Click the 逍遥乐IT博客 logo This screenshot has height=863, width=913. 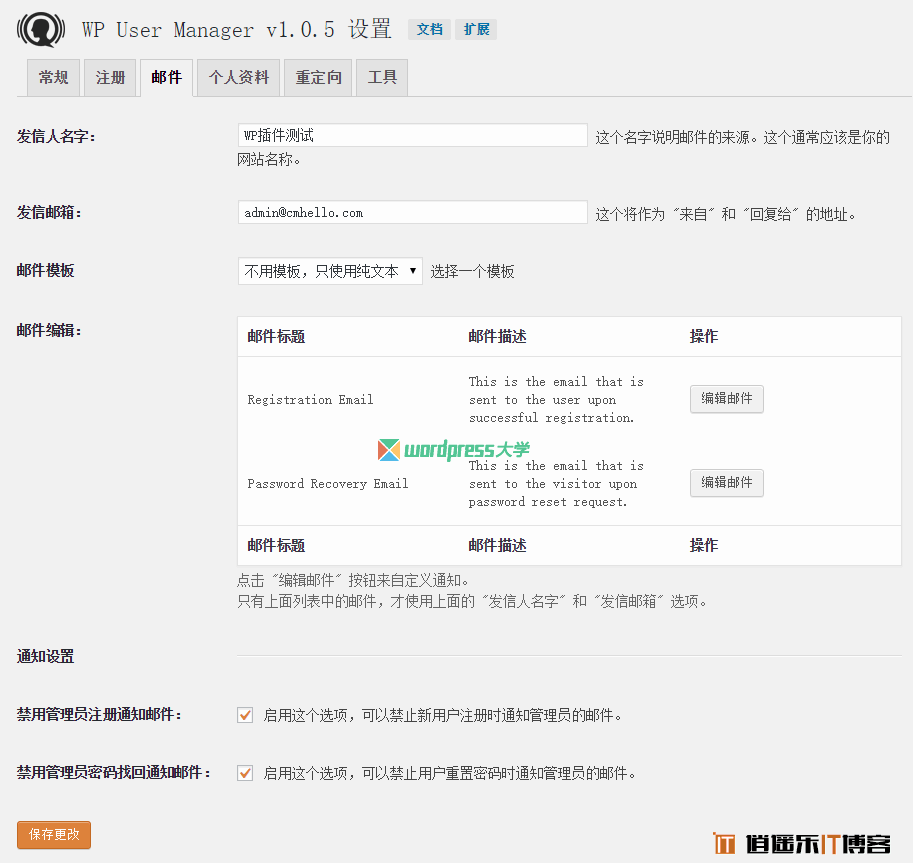[801, 844]
